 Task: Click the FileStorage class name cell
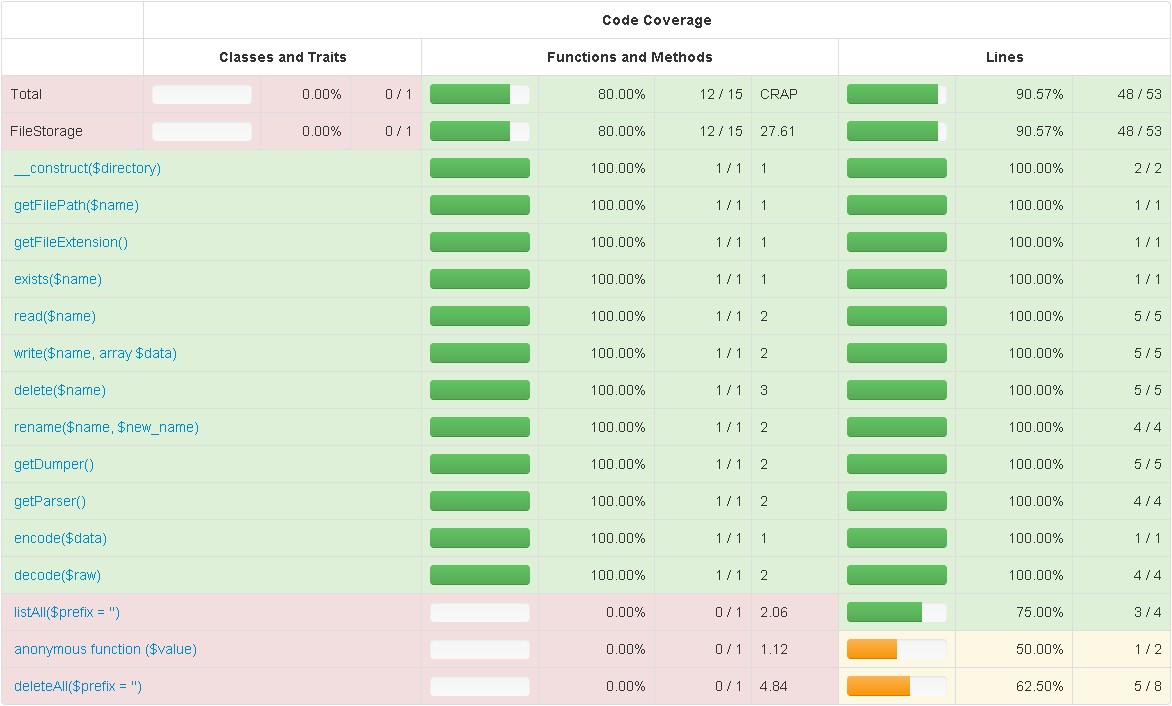tap(46, 131)
